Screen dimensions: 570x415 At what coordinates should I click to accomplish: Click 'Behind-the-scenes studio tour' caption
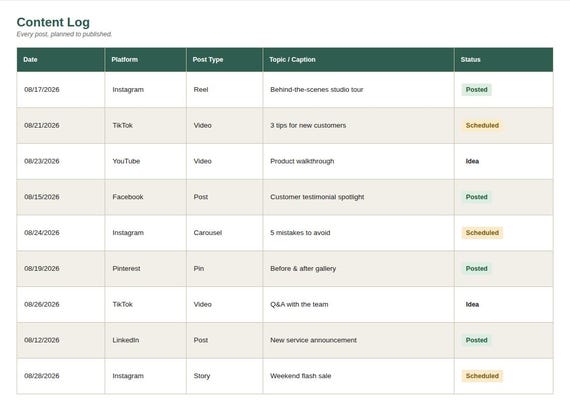coord(317,90)
